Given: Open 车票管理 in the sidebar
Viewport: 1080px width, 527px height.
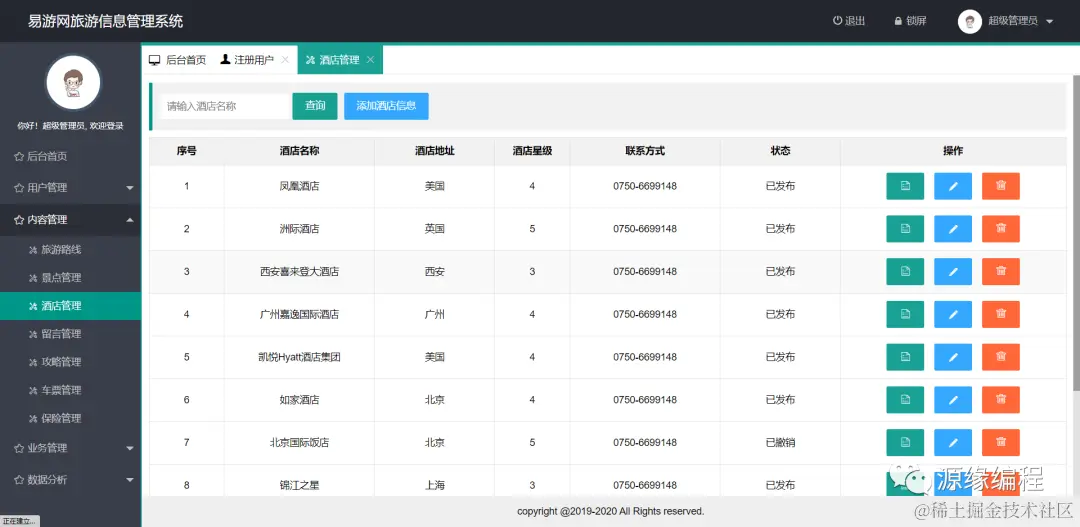Looking at the screenshot, I should 70,390.
